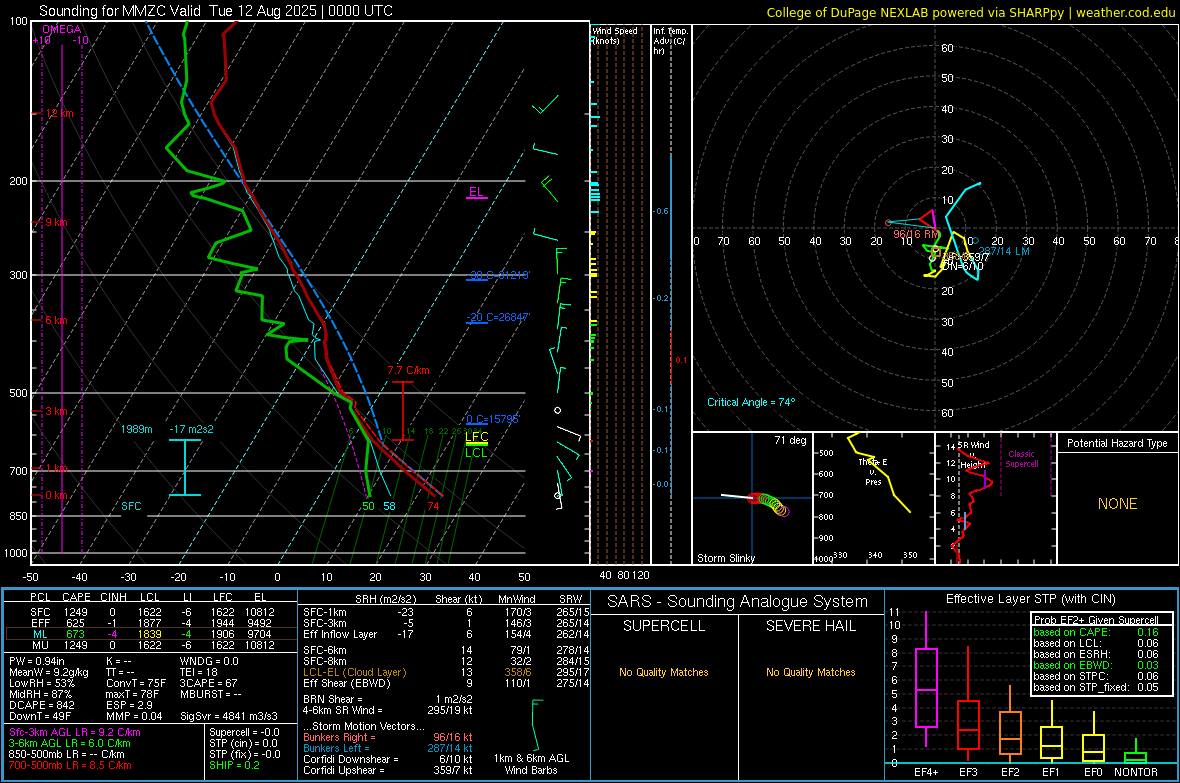The height and width of the screenshot is (783, 1180).
Task: Select the EFF parcel row
Action: click(151, 623)
